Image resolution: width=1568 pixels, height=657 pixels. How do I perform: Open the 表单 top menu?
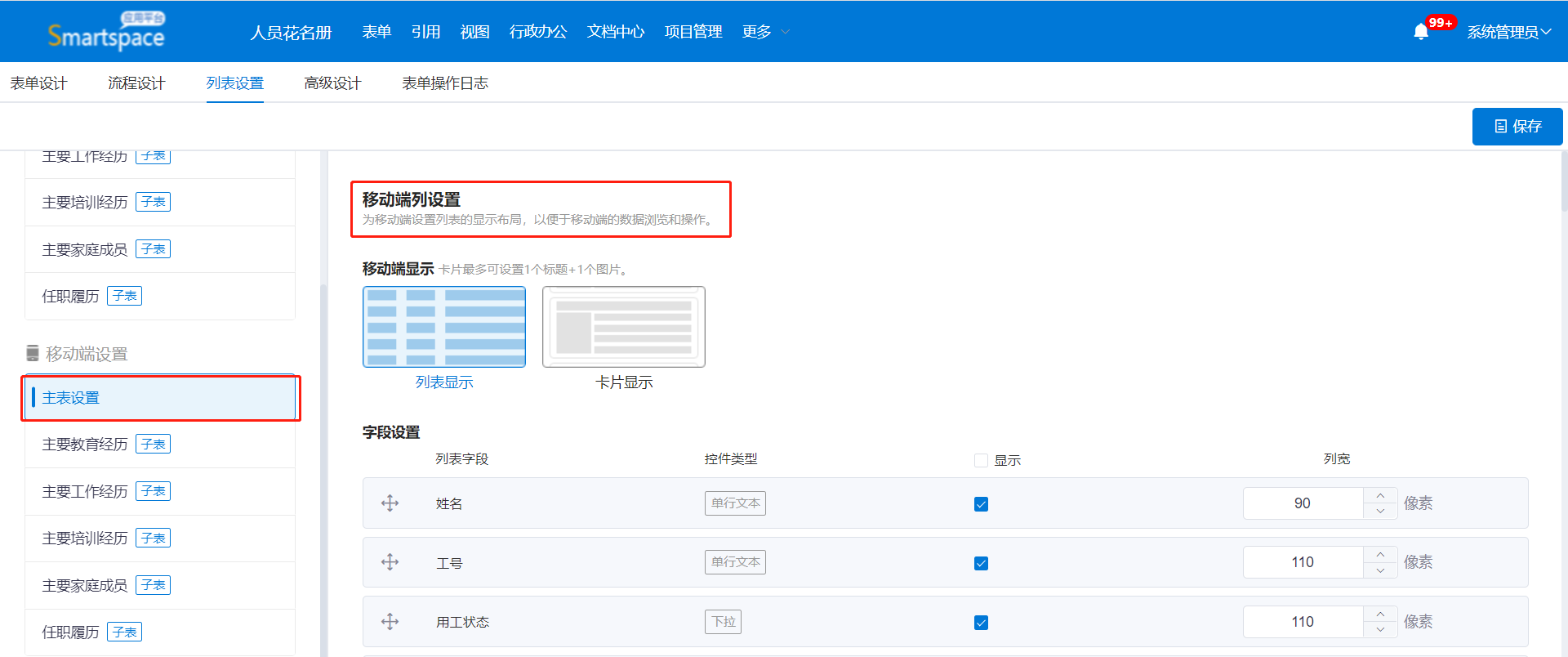(376, 32)
